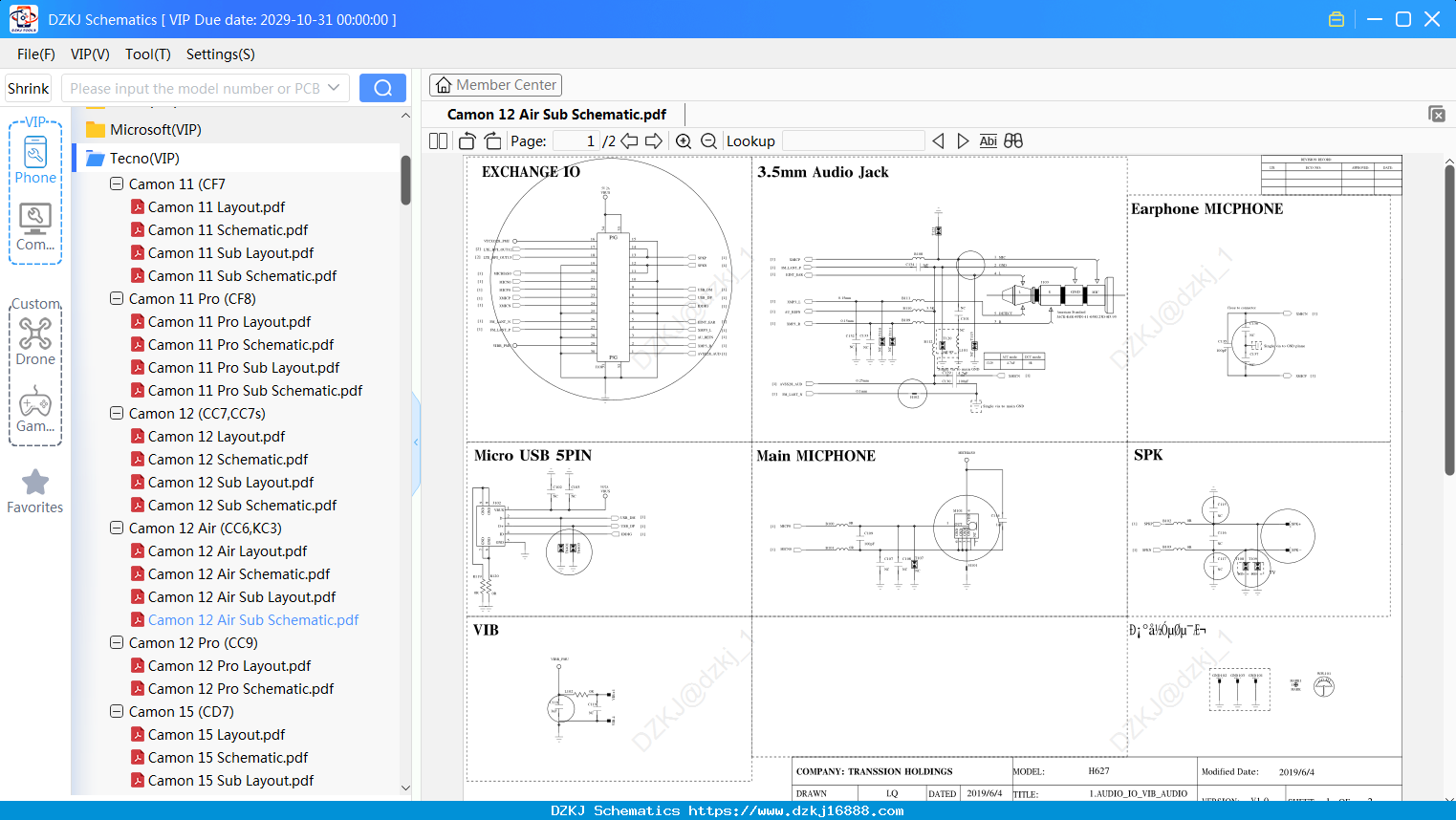Open the Drone category in sidebar
The width and height of the screenshot is (1456, 820).
click(35, 340)
